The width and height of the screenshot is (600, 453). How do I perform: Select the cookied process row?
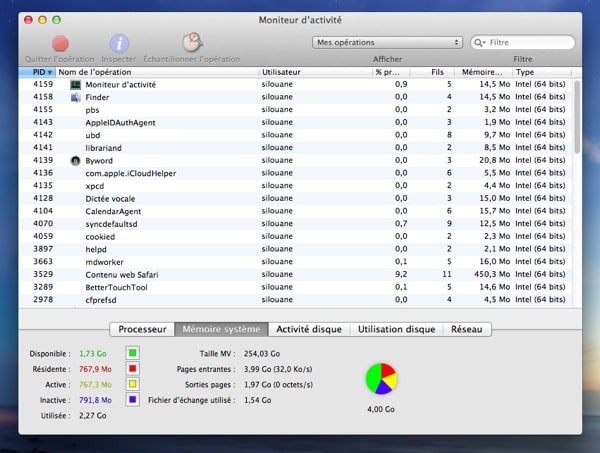point(296,236)
